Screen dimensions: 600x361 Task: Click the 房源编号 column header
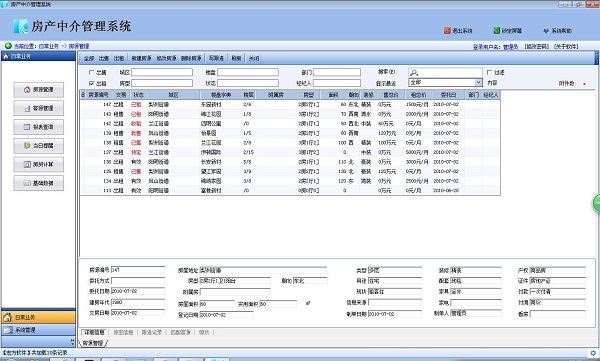point(99,95)
